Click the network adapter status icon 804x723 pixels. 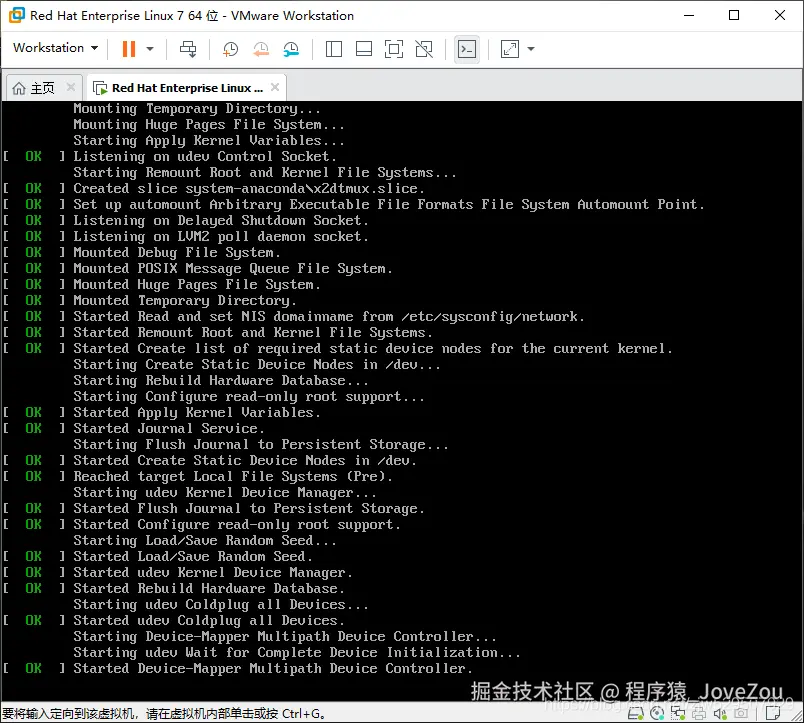click(678, 713)
